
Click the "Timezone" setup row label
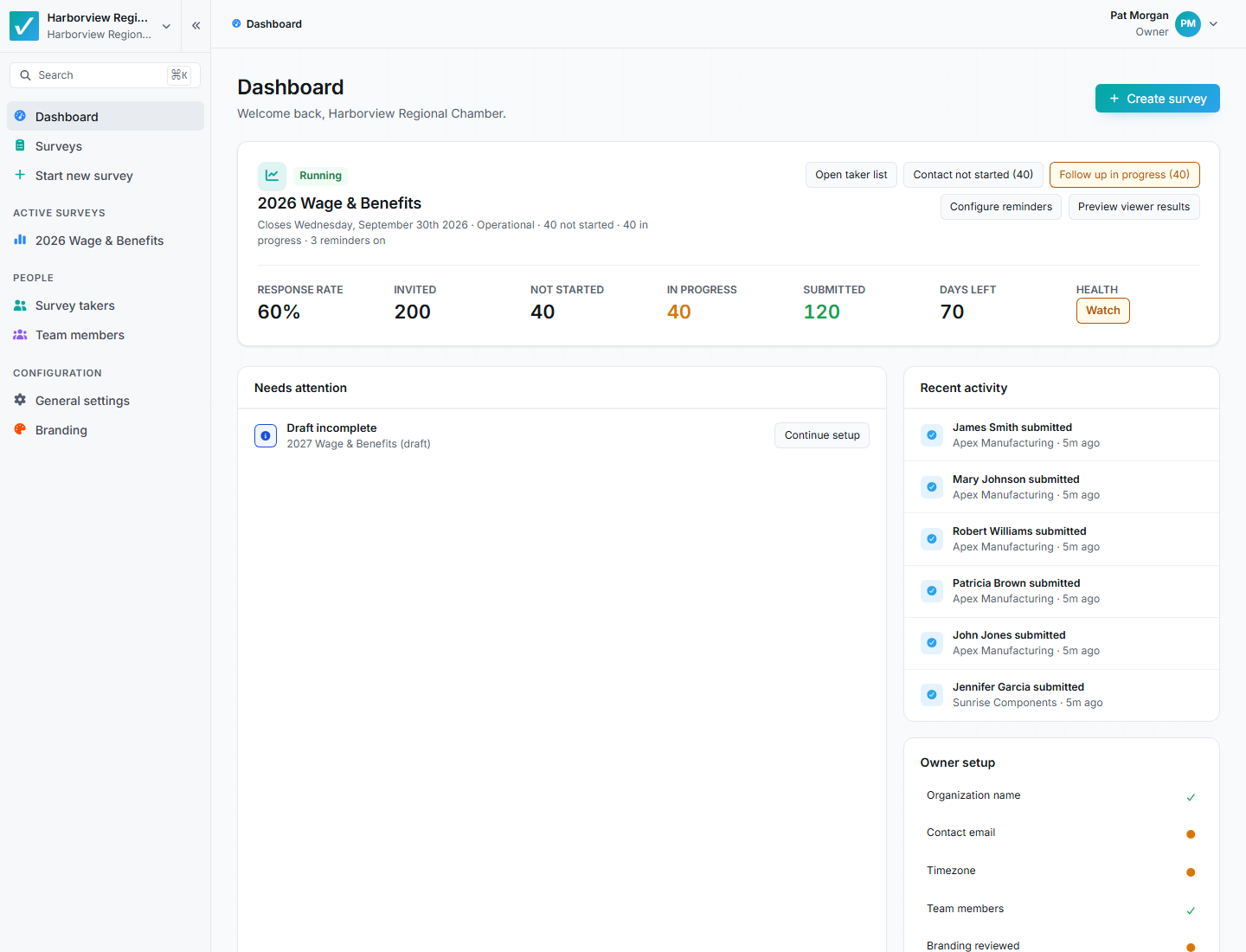click(951, 871)
